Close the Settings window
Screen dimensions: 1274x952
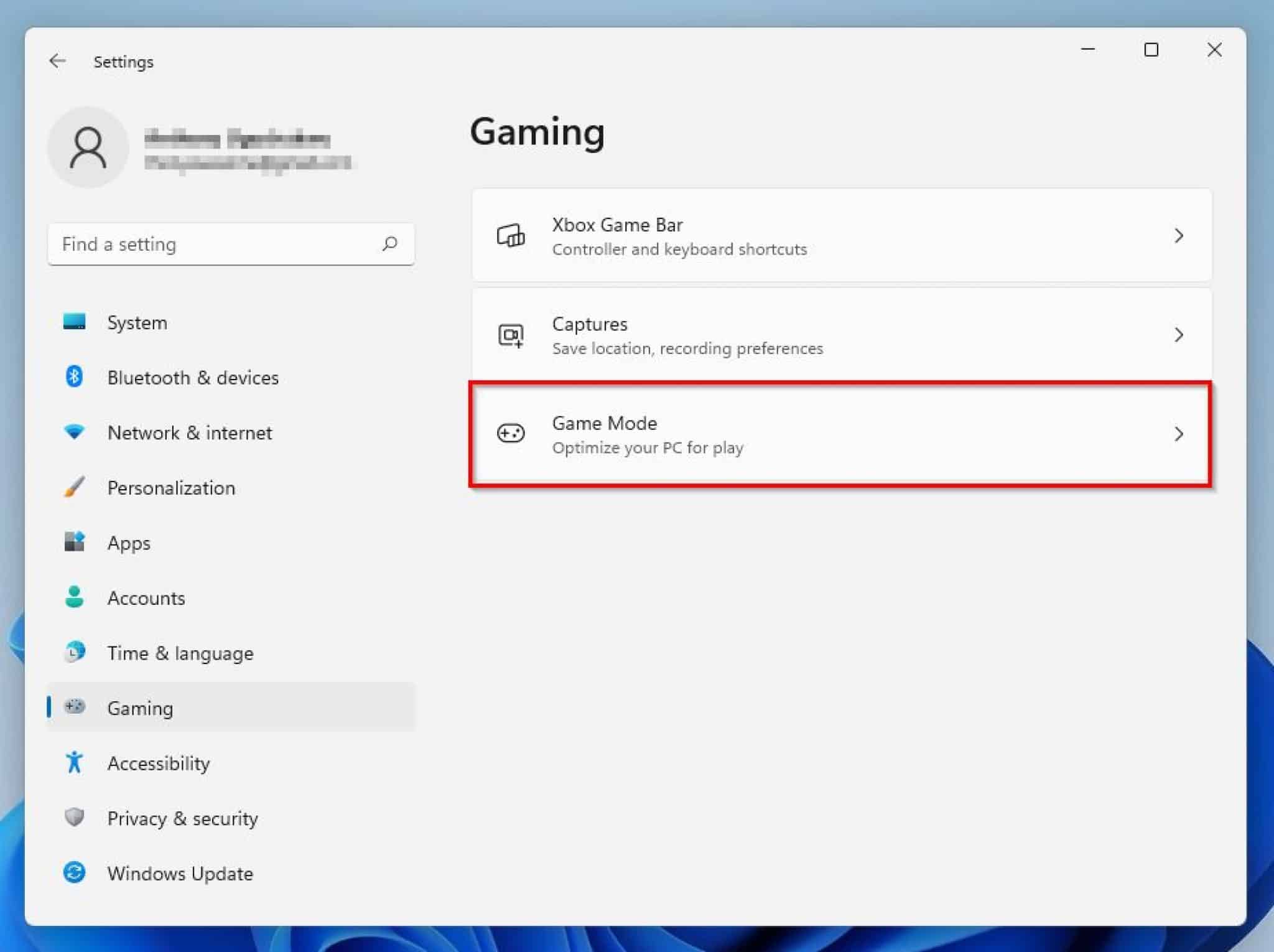(x=1214, y=49)
